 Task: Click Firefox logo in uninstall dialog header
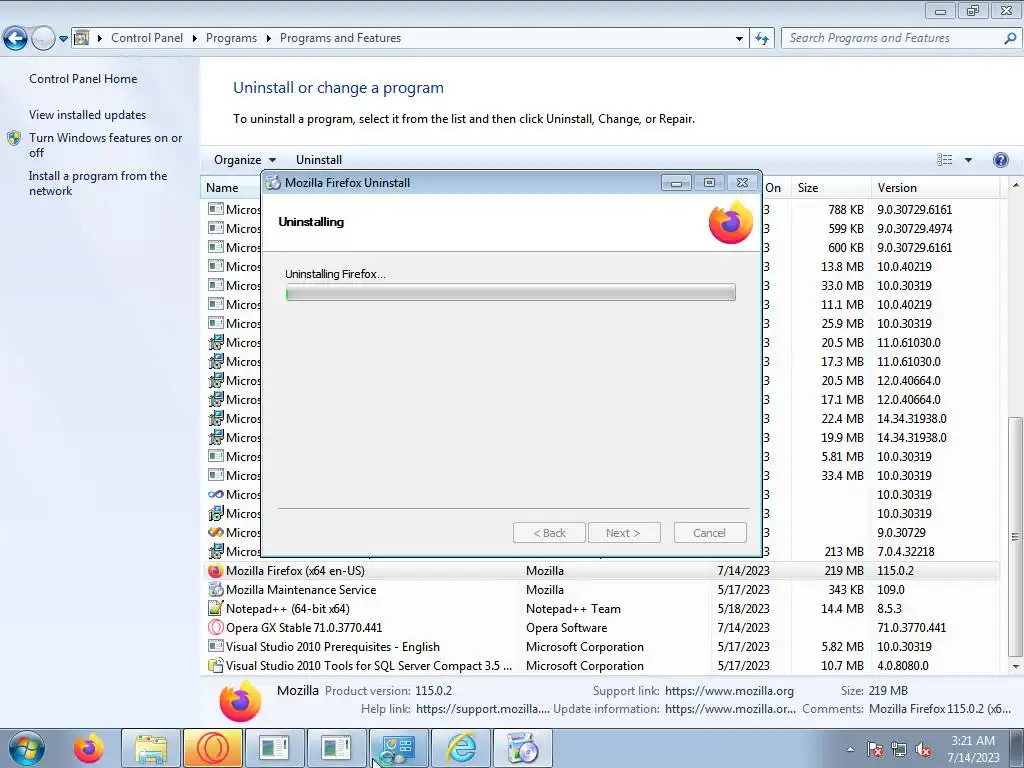click(x=731, y=222)
